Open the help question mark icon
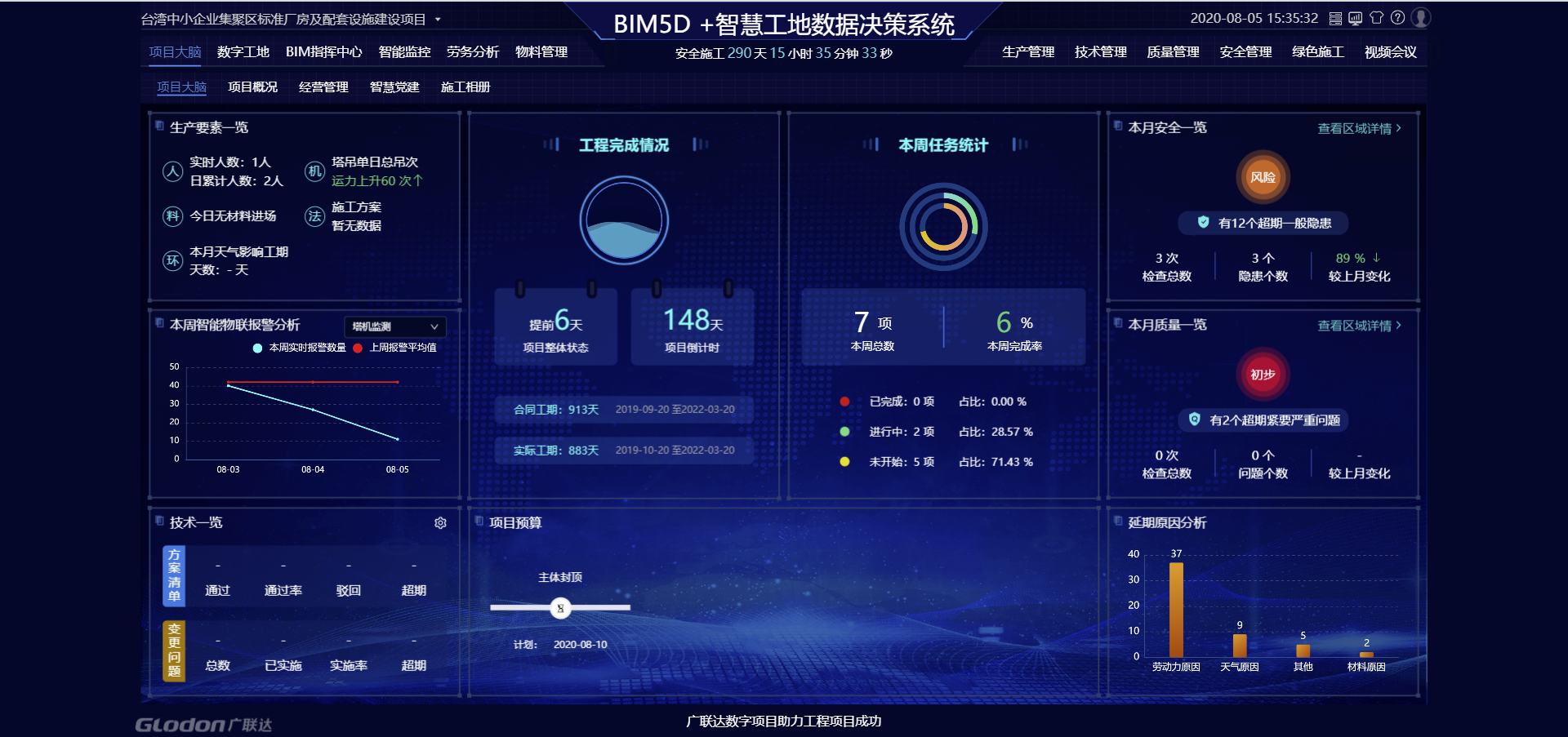The width and height of the screenshot is (1568, 737). pos(1398,18)
